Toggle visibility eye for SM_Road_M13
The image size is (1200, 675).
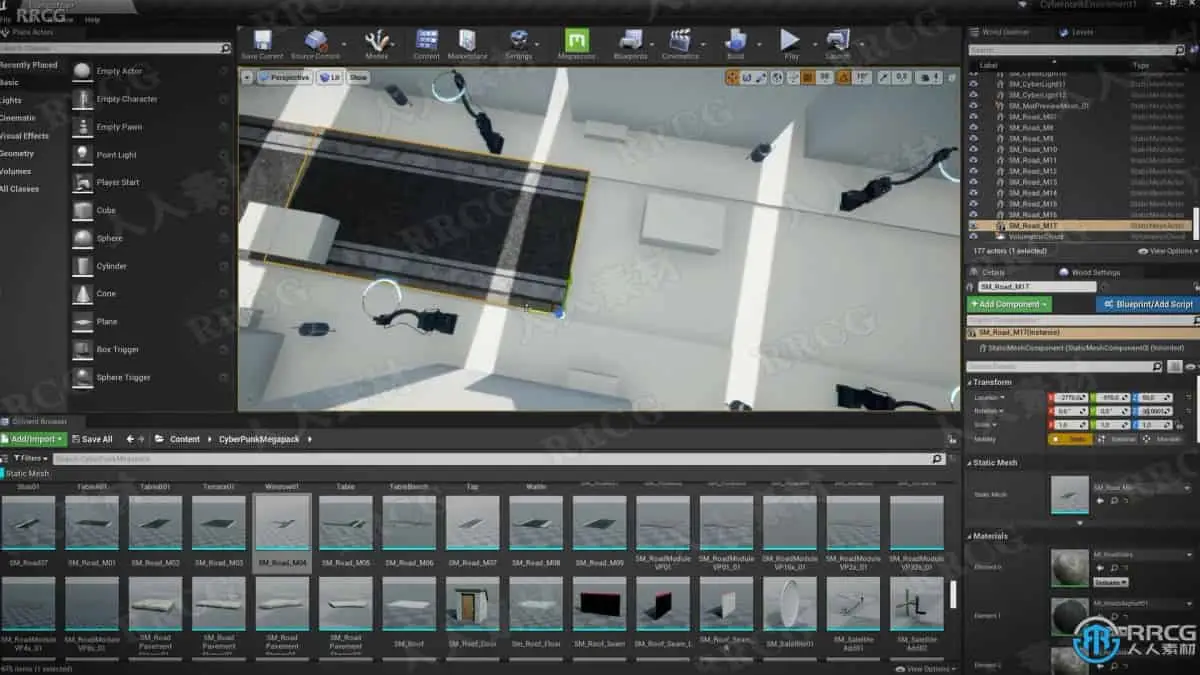pos(974,182)
